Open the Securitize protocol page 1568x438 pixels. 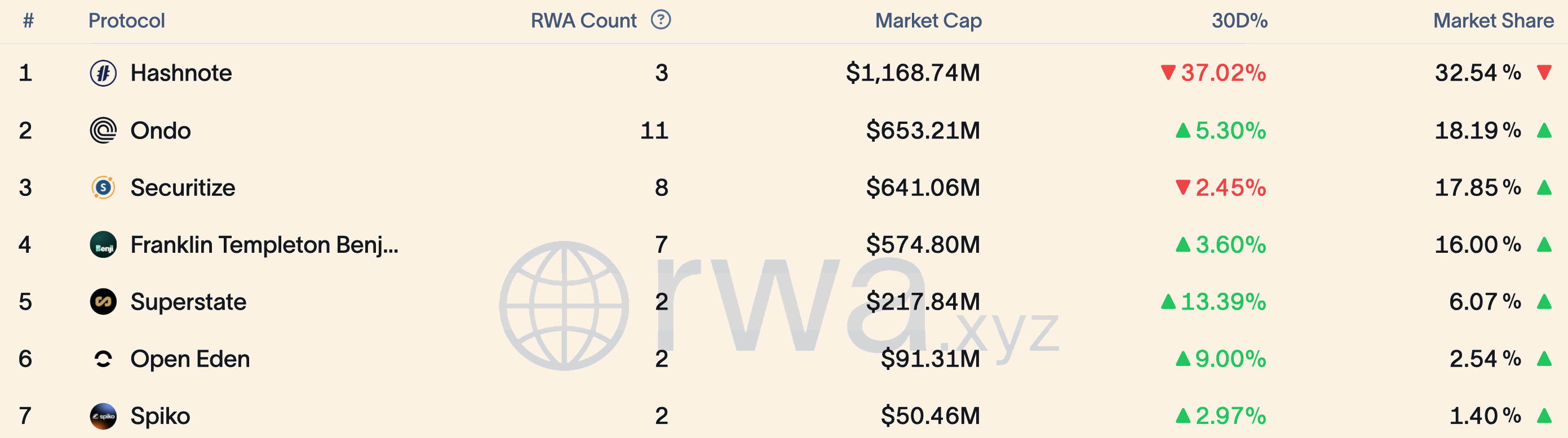click(183, 187)
